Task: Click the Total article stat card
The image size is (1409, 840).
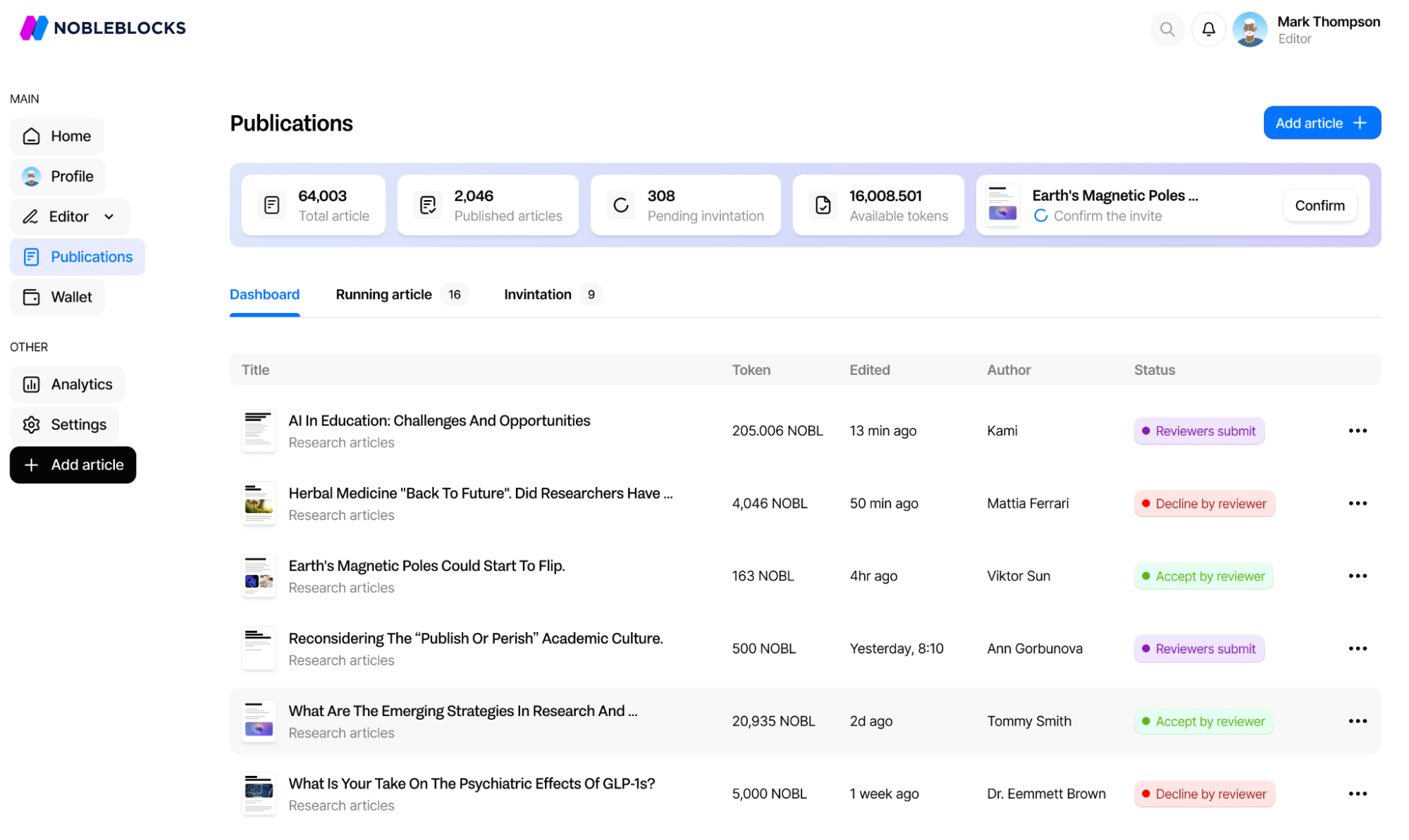Action: (314, 205)
